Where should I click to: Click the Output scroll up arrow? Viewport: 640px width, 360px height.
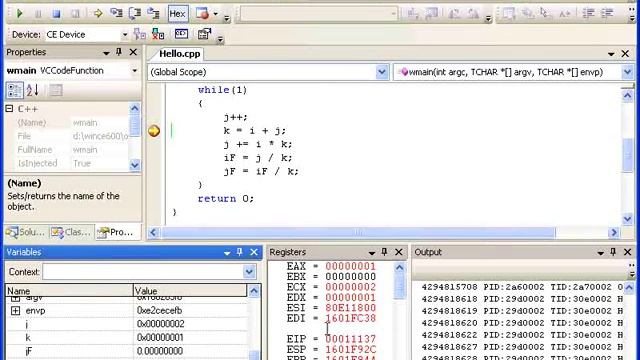click(629, 288)
